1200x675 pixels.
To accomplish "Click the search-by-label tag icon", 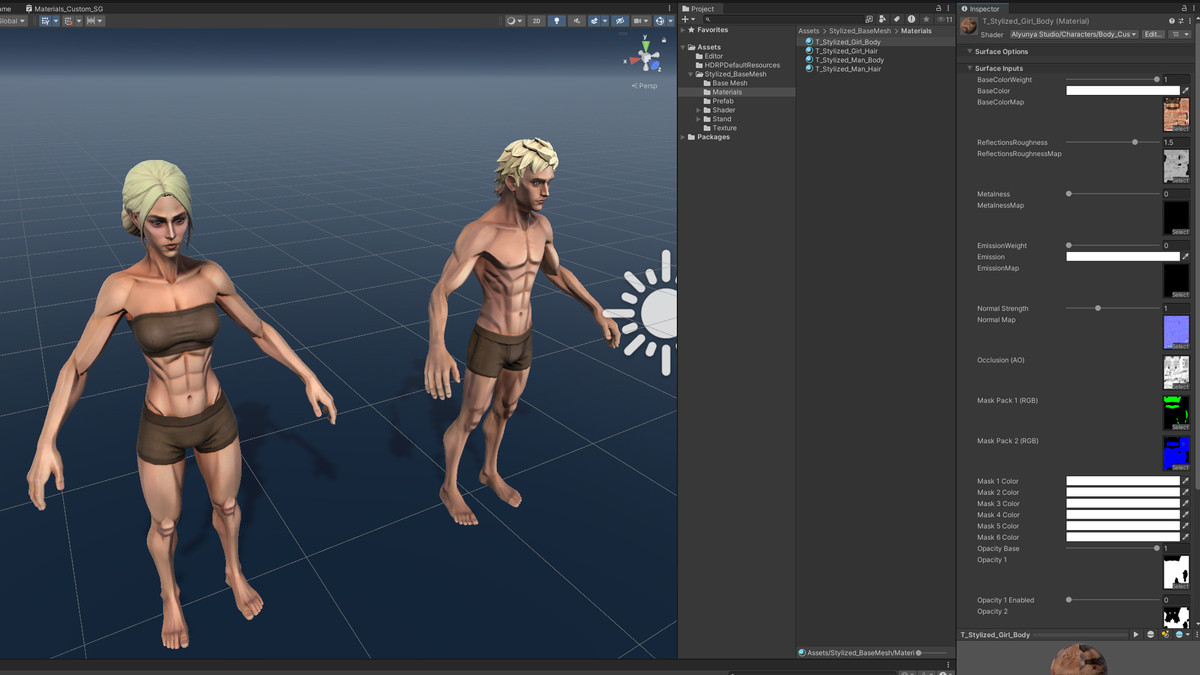I will click(x=897, y=19).
